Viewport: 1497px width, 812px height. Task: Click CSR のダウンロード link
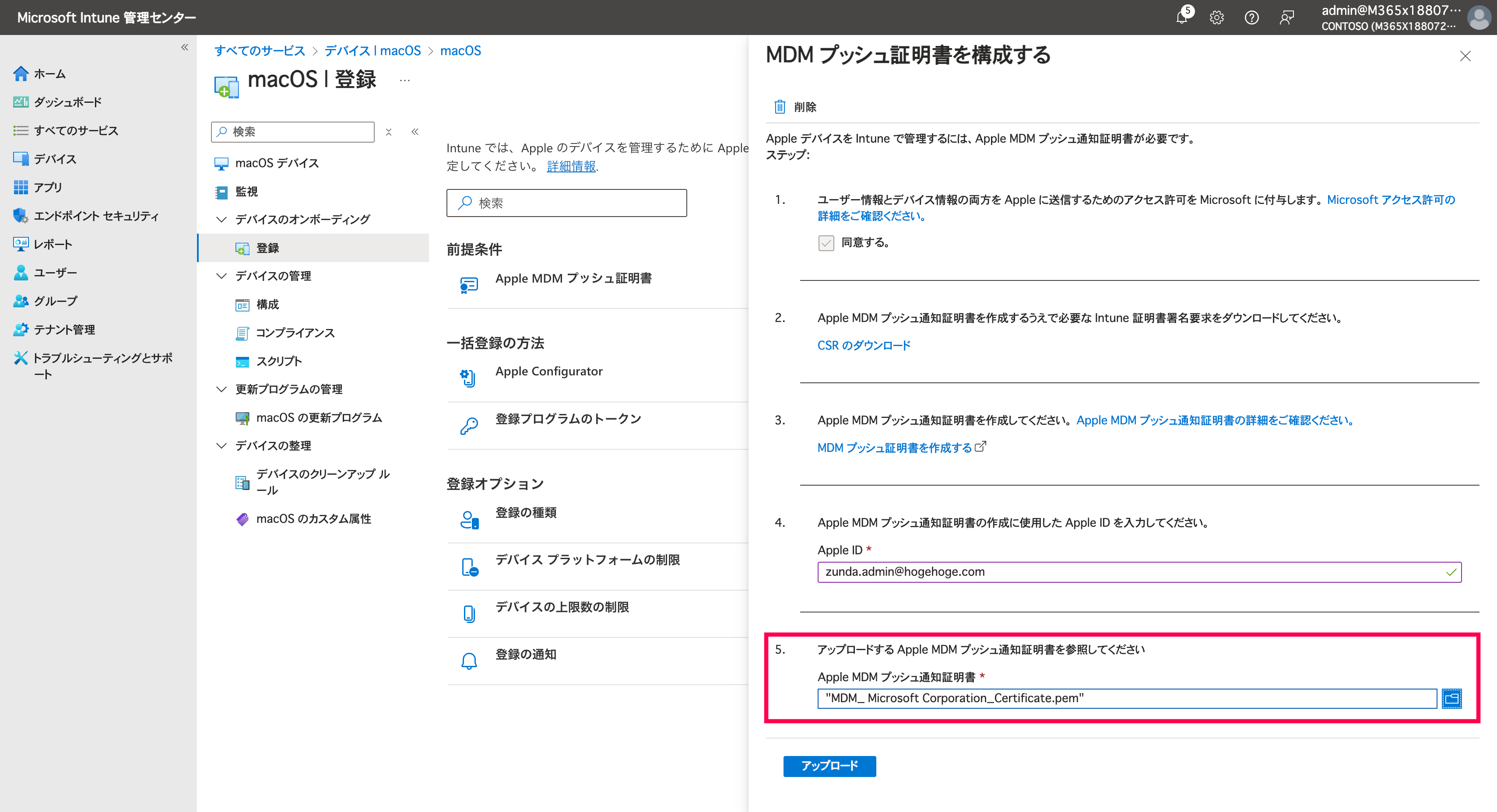pyautogui.click(x=864, y=346)
